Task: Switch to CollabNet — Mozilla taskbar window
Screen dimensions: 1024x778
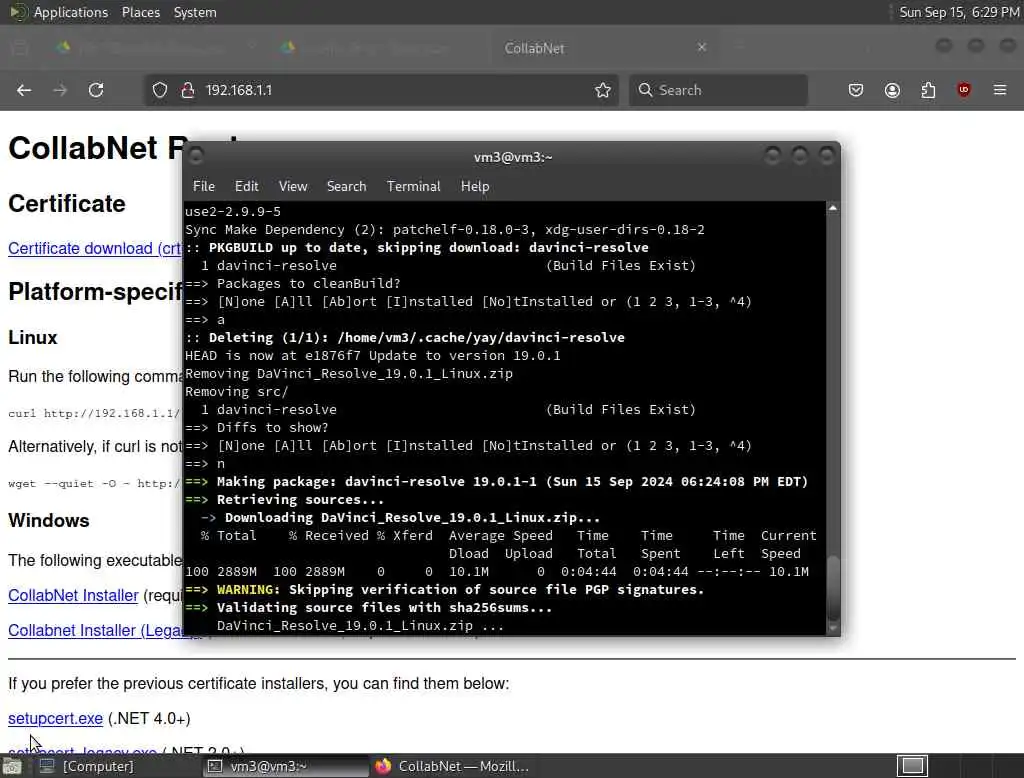Action: point(452,766)
